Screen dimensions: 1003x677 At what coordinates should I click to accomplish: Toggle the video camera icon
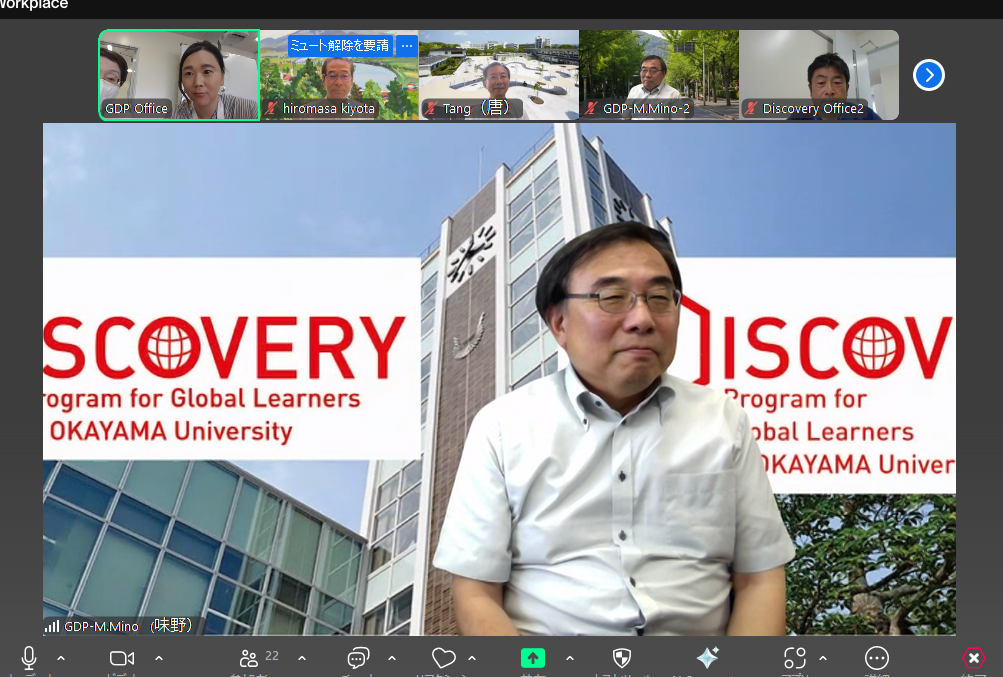point(122,658)
